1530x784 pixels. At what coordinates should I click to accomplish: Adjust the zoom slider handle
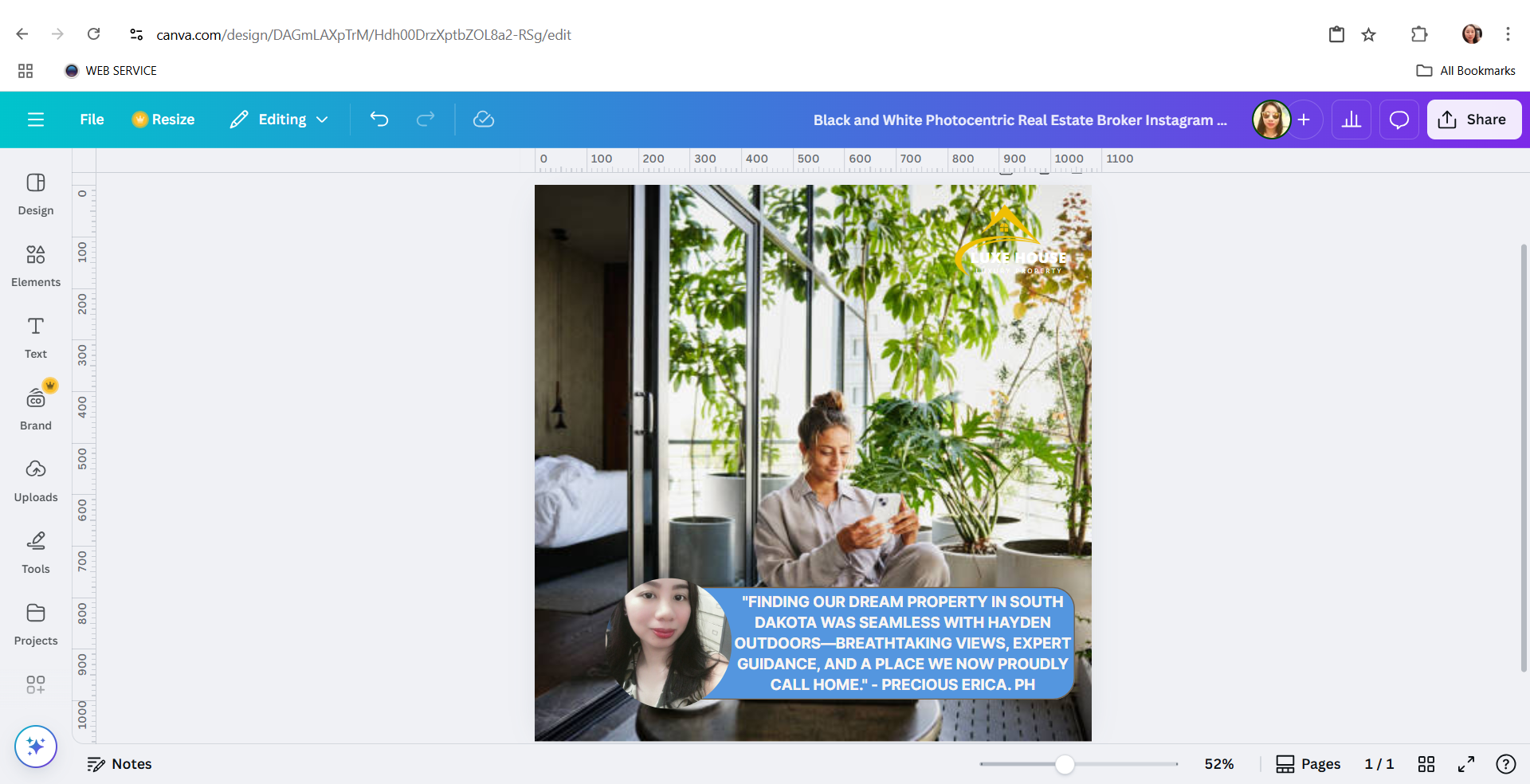tap(1065, 764)
